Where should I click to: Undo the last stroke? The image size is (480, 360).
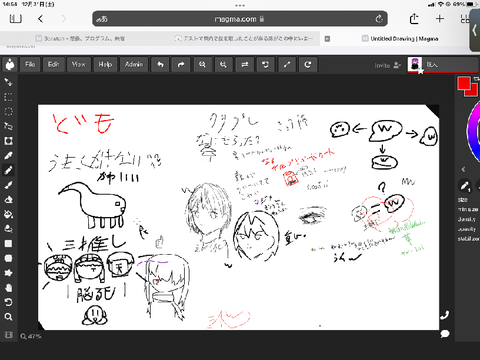tap(160, 64)
